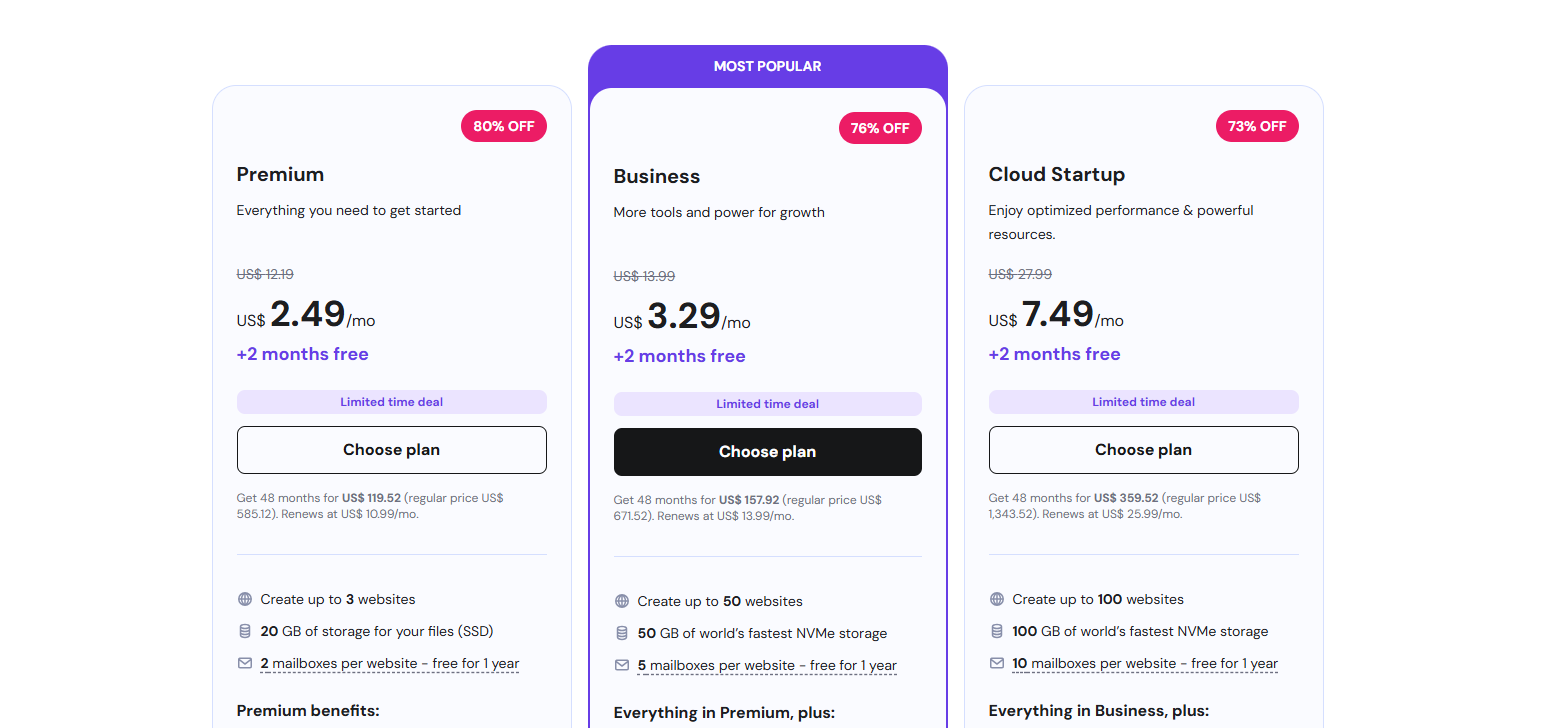1553x728 pixels.
Task: Click envelope icon beside 5 mailboxes
Action: pyautogui.click(x=622, y=665)
